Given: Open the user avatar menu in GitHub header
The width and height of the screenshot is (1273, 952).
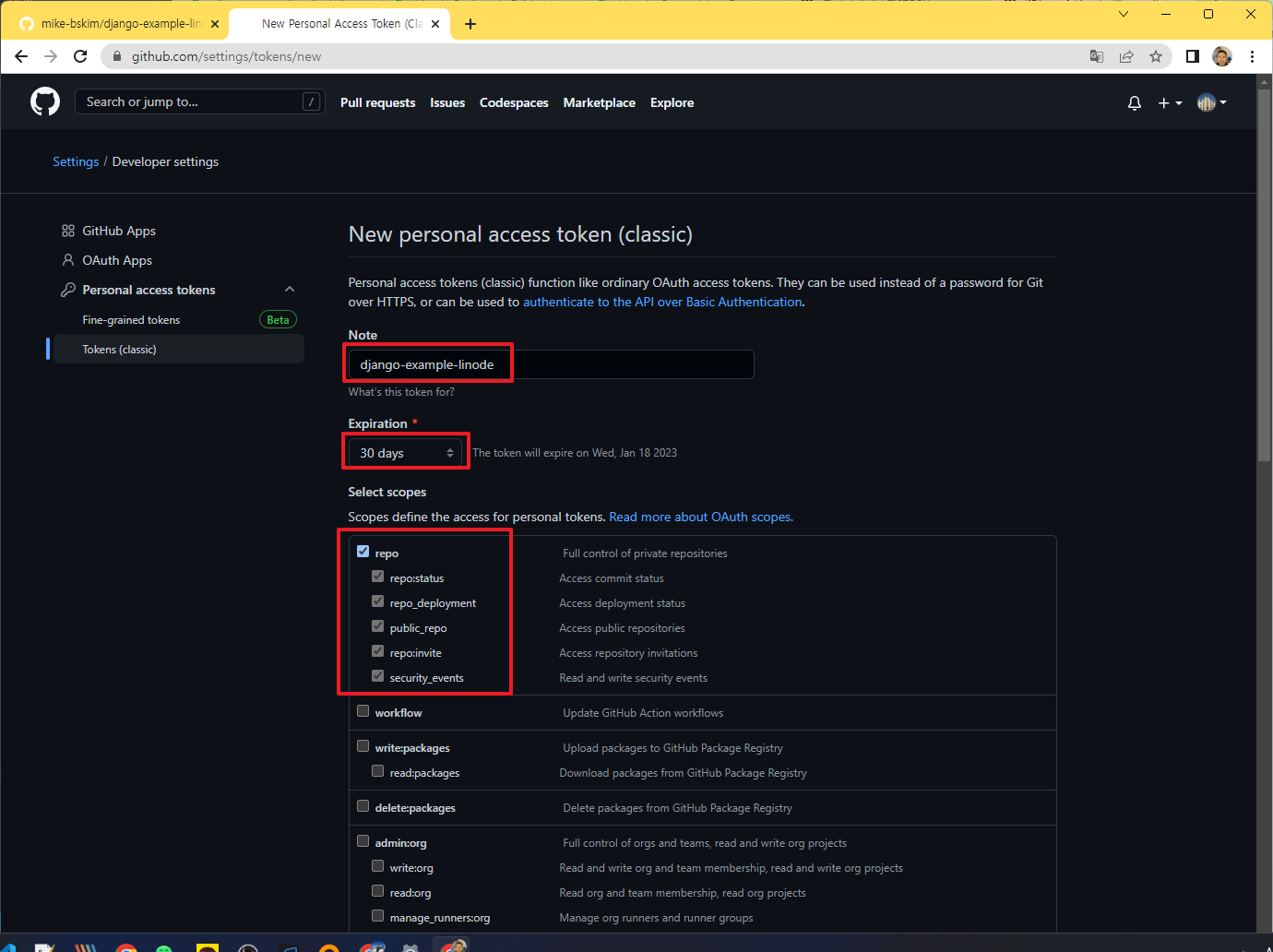Looking at the screenshot, I should (x=1211, y=102).
